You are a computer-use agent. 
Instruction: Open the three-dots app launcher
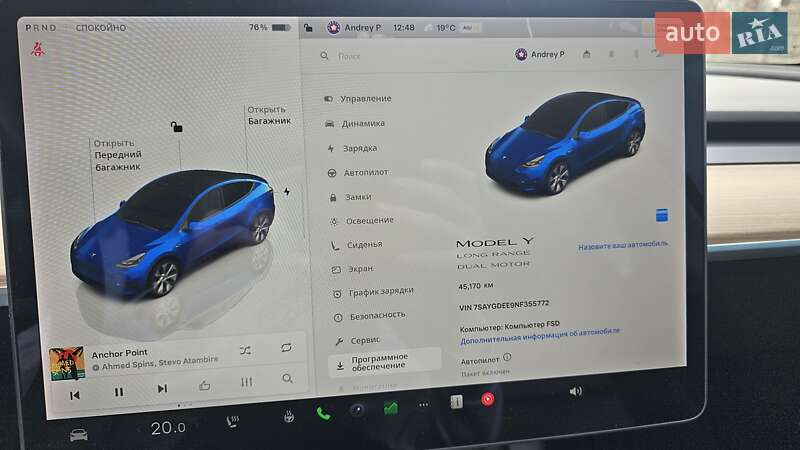(423, 405)
